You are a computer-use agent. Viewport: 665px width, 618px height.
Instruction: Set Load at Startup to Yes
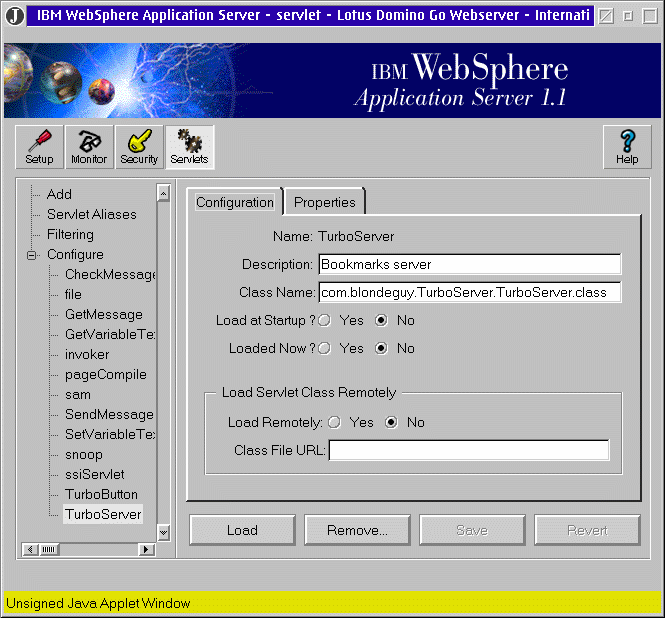(324, 320)
